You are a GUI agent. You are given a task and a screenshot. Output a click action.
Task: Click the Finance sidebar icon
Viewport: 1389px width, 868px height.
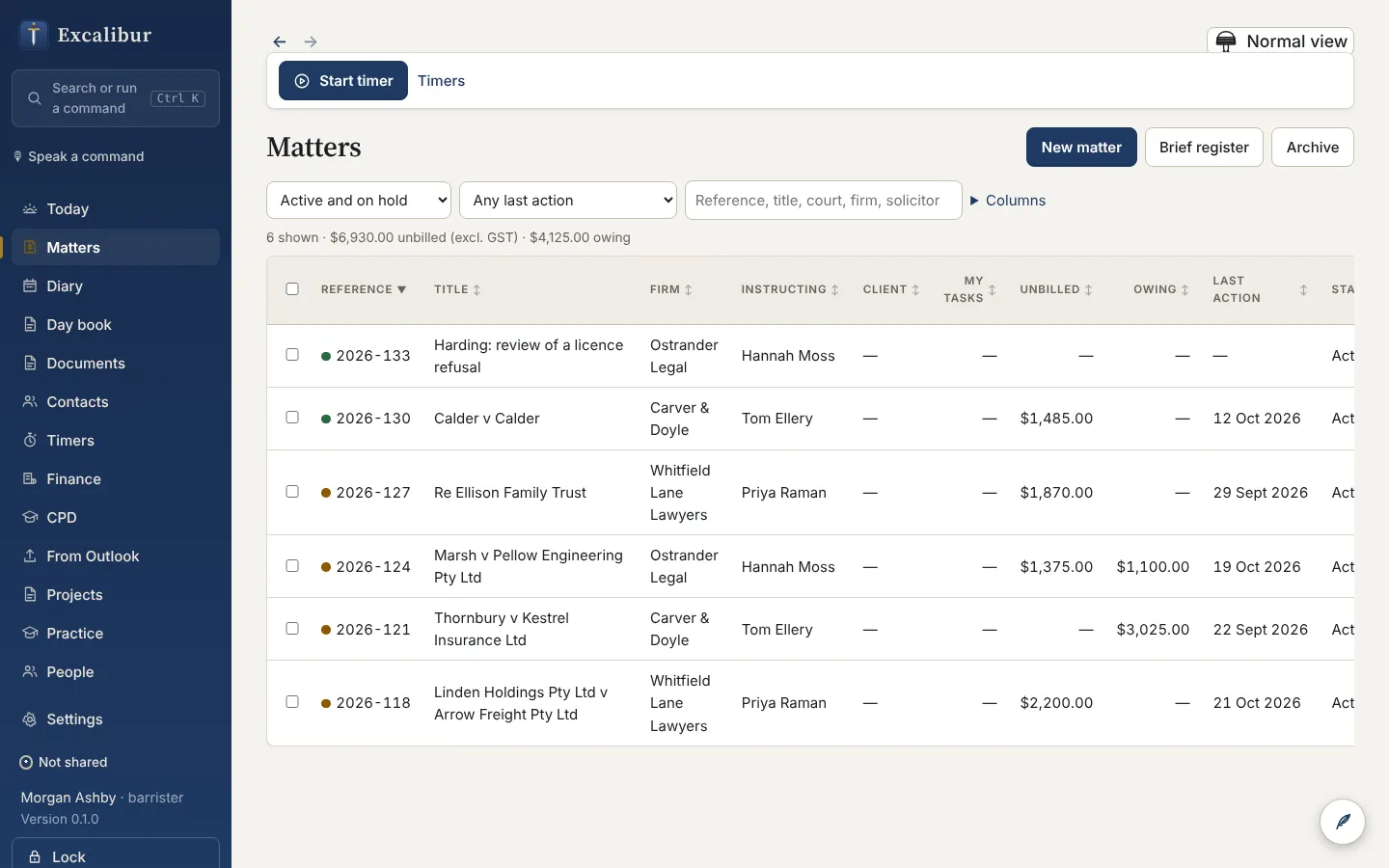(30, 479)
